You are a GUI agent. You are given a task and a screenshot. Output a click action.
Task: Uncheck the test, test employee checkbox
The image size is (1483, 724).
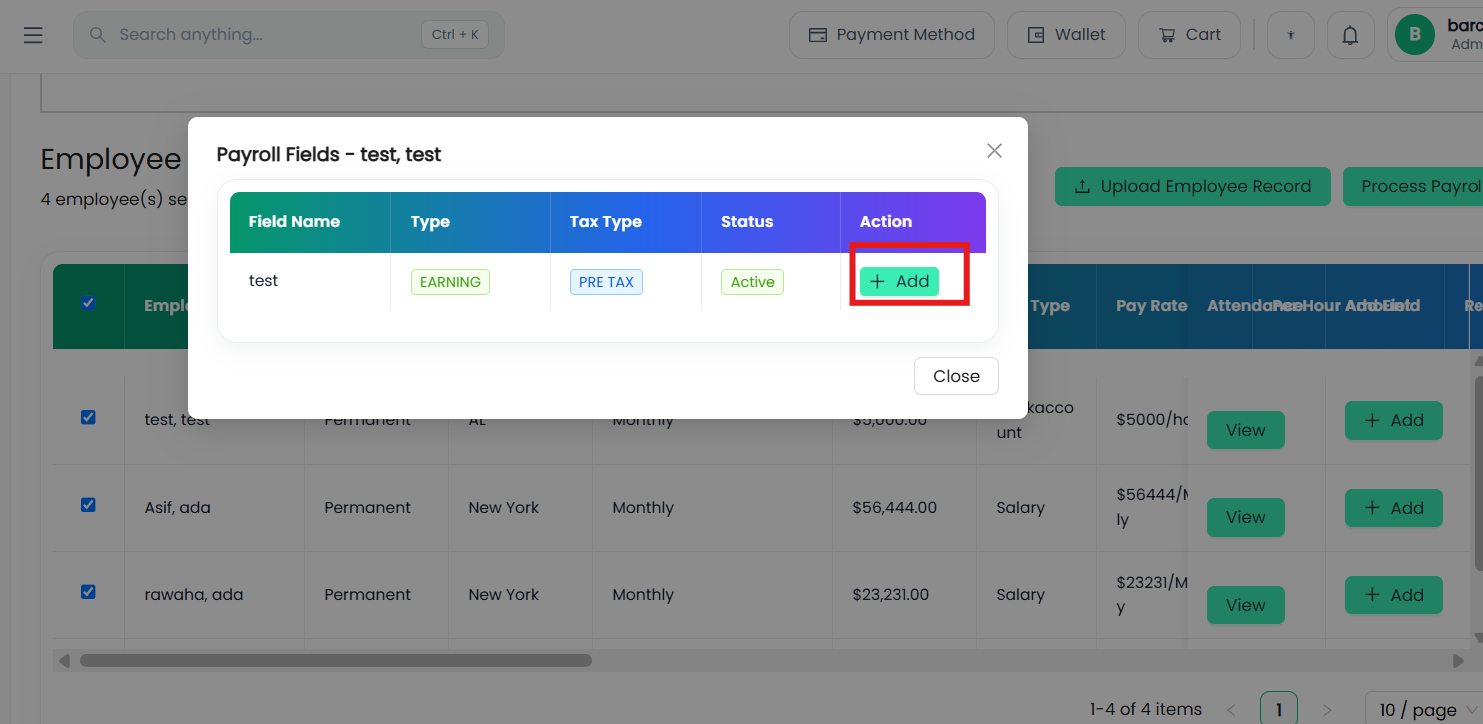[88, 417]
